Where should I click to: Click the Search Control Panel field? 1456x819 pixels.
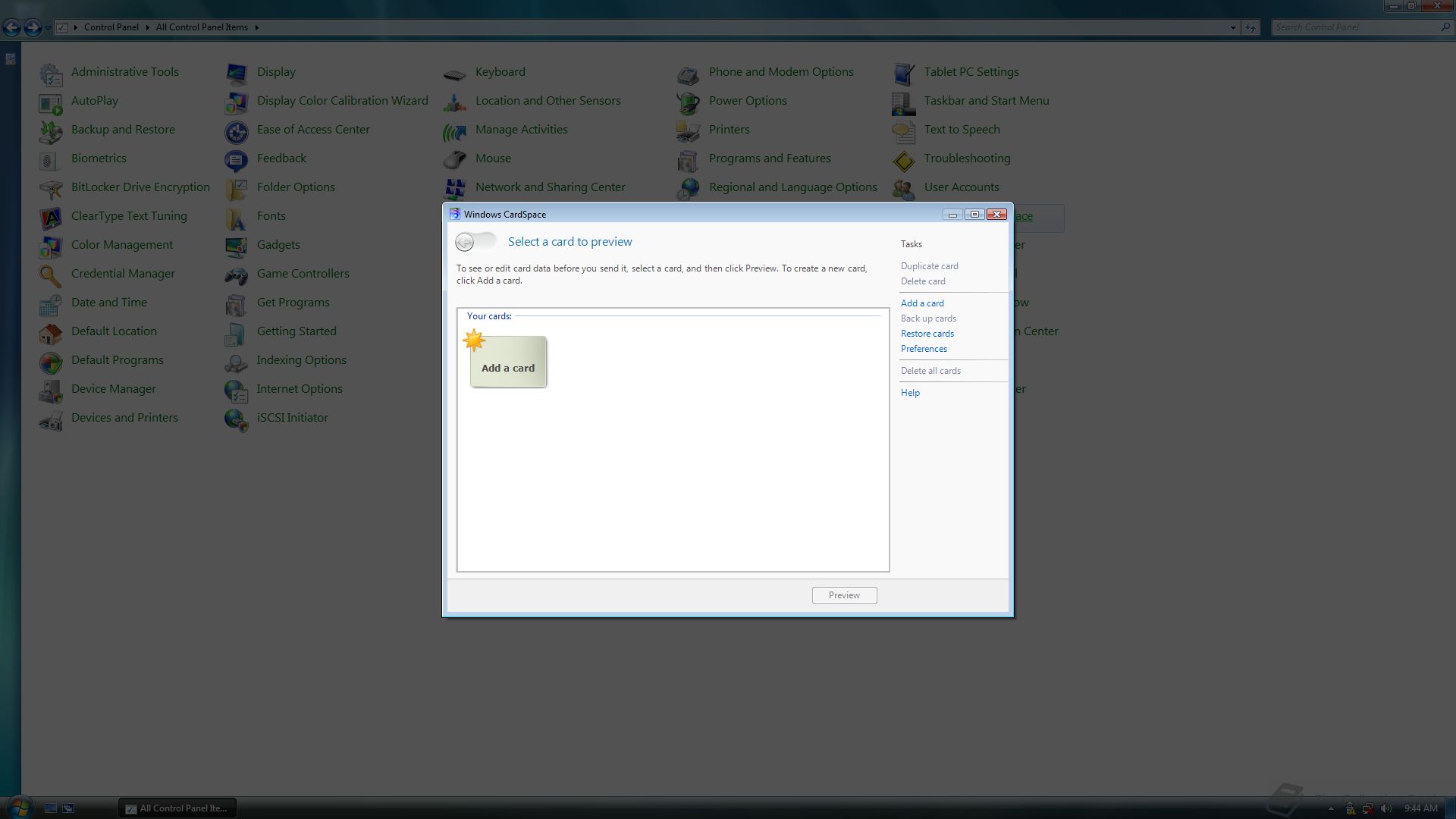pos(1362,27)
